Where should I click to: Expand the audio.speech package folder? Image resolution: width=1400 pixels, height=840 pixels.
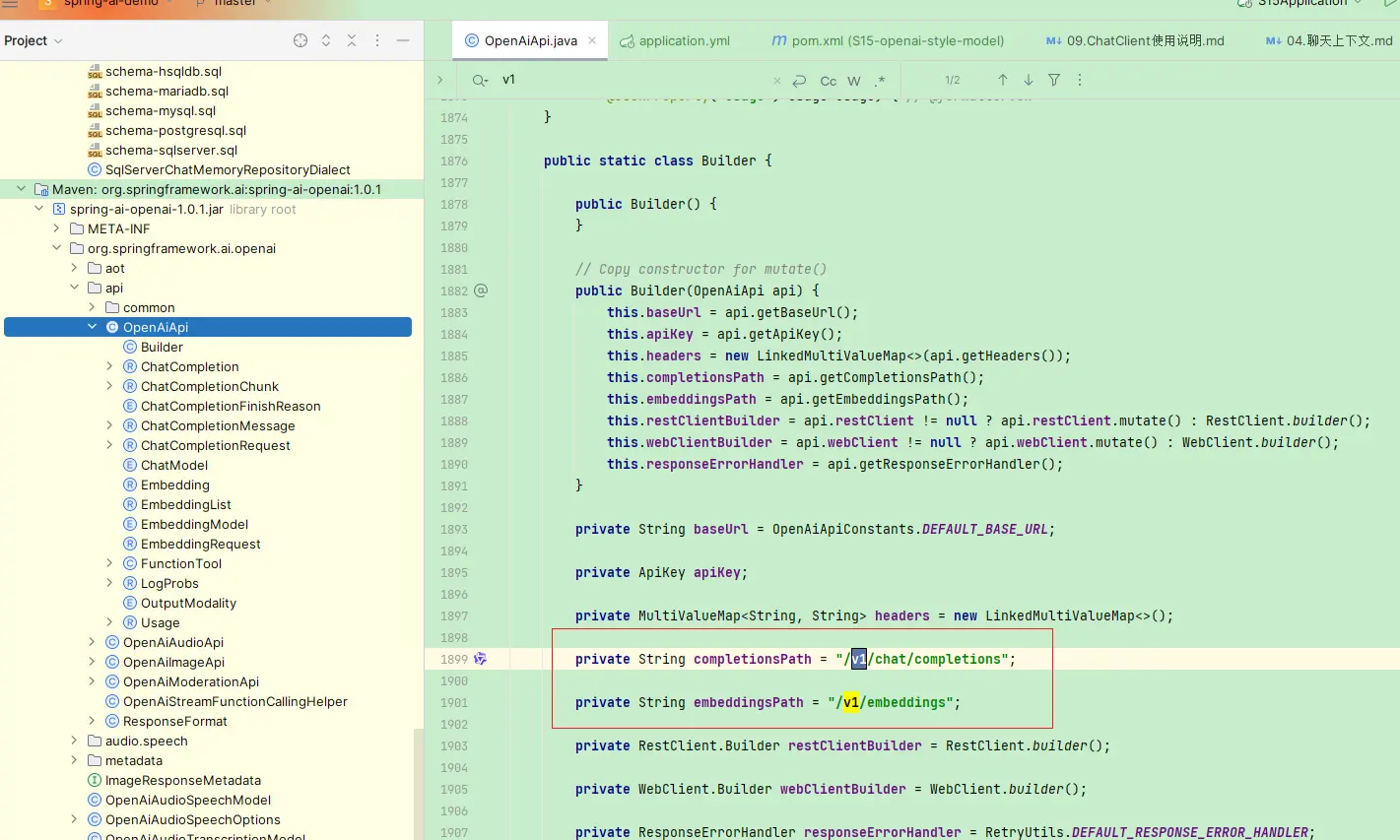(x=74, y=741)
